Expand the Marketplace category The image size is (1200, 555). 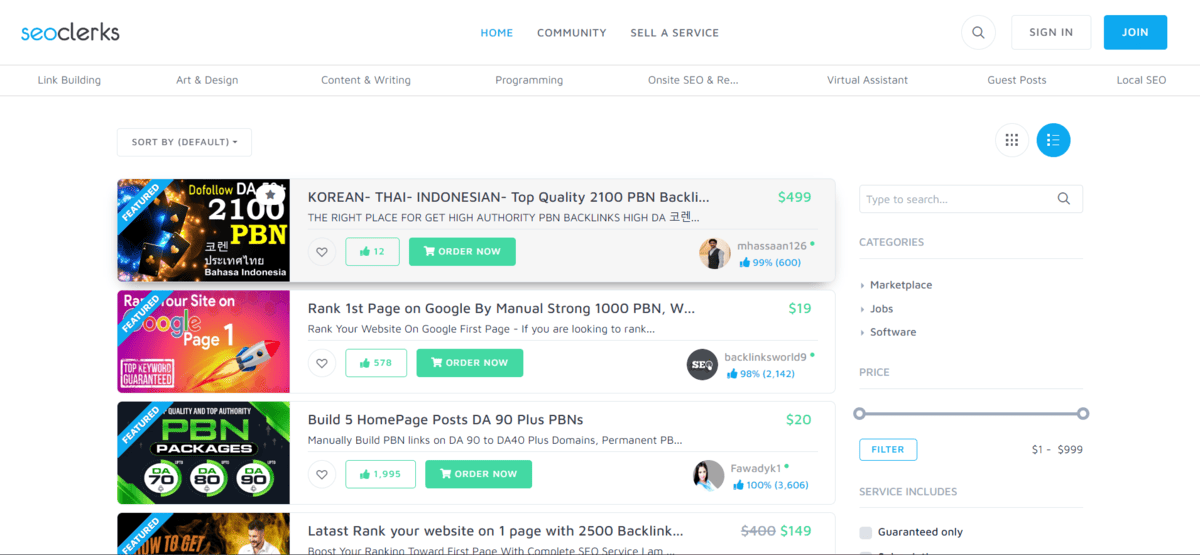click(x=900, y=285)
